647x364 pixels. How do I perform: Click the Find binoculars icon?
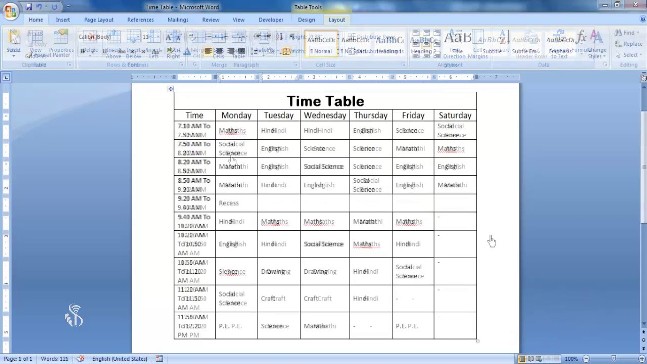(618, 33)
